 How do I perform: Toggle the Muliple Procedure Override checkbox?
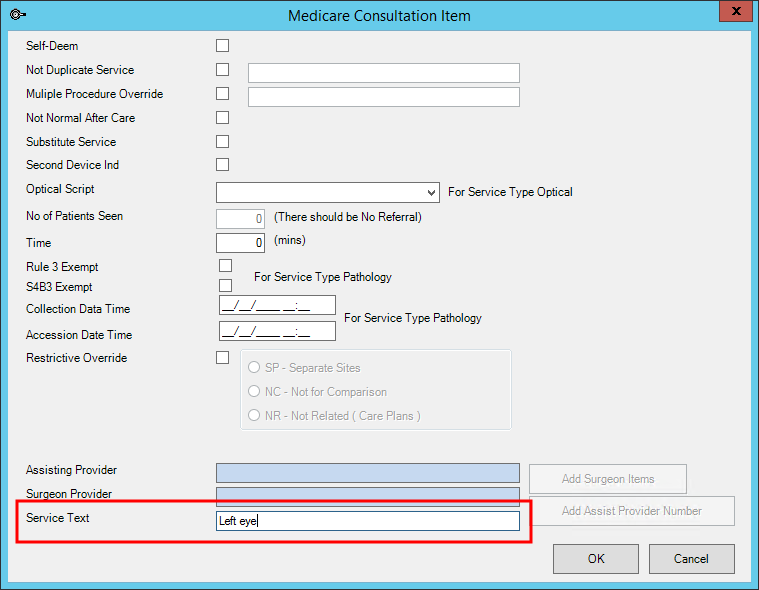click(223, 93)
